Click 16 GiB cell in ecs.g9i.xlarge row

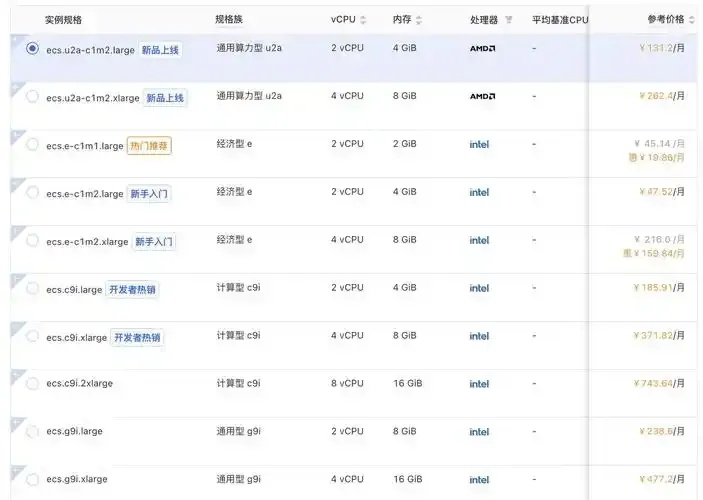pos(408,479)
